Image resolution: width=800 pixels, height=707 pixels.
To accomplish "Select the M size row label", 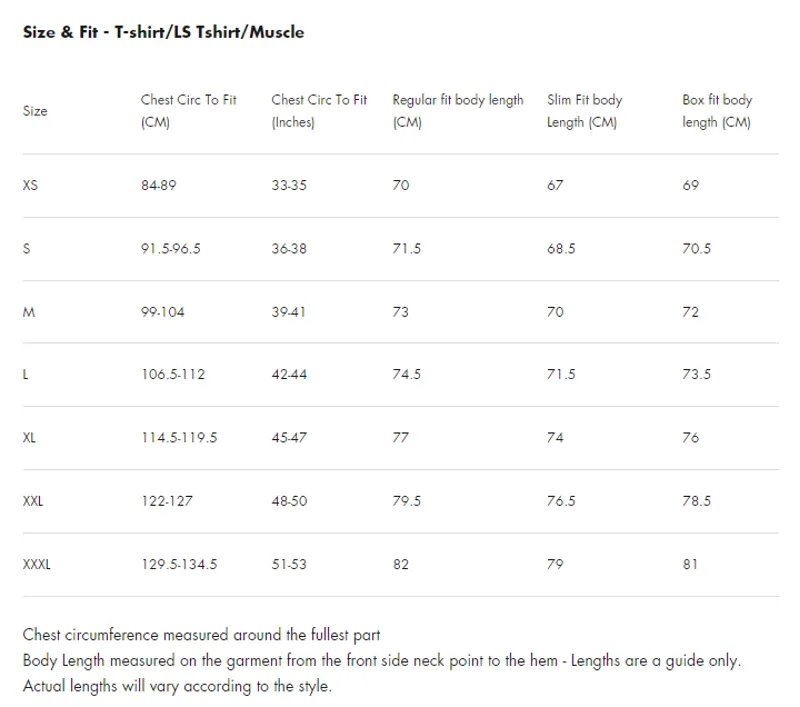I will pyautogui.click(x=29, y=312).
